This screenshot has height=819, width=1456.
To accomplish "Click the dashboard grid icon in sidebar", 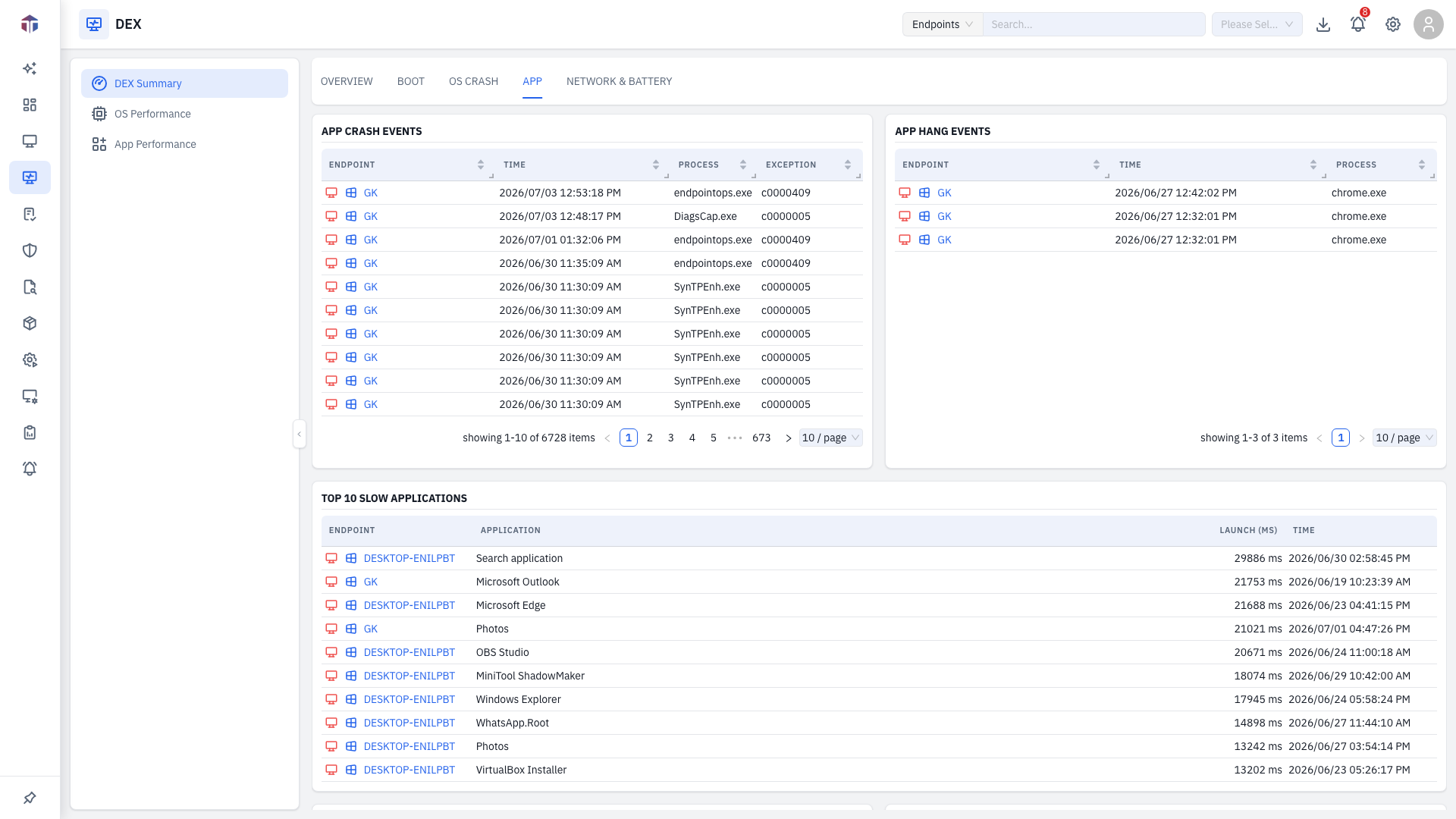I will click(30, 105).
